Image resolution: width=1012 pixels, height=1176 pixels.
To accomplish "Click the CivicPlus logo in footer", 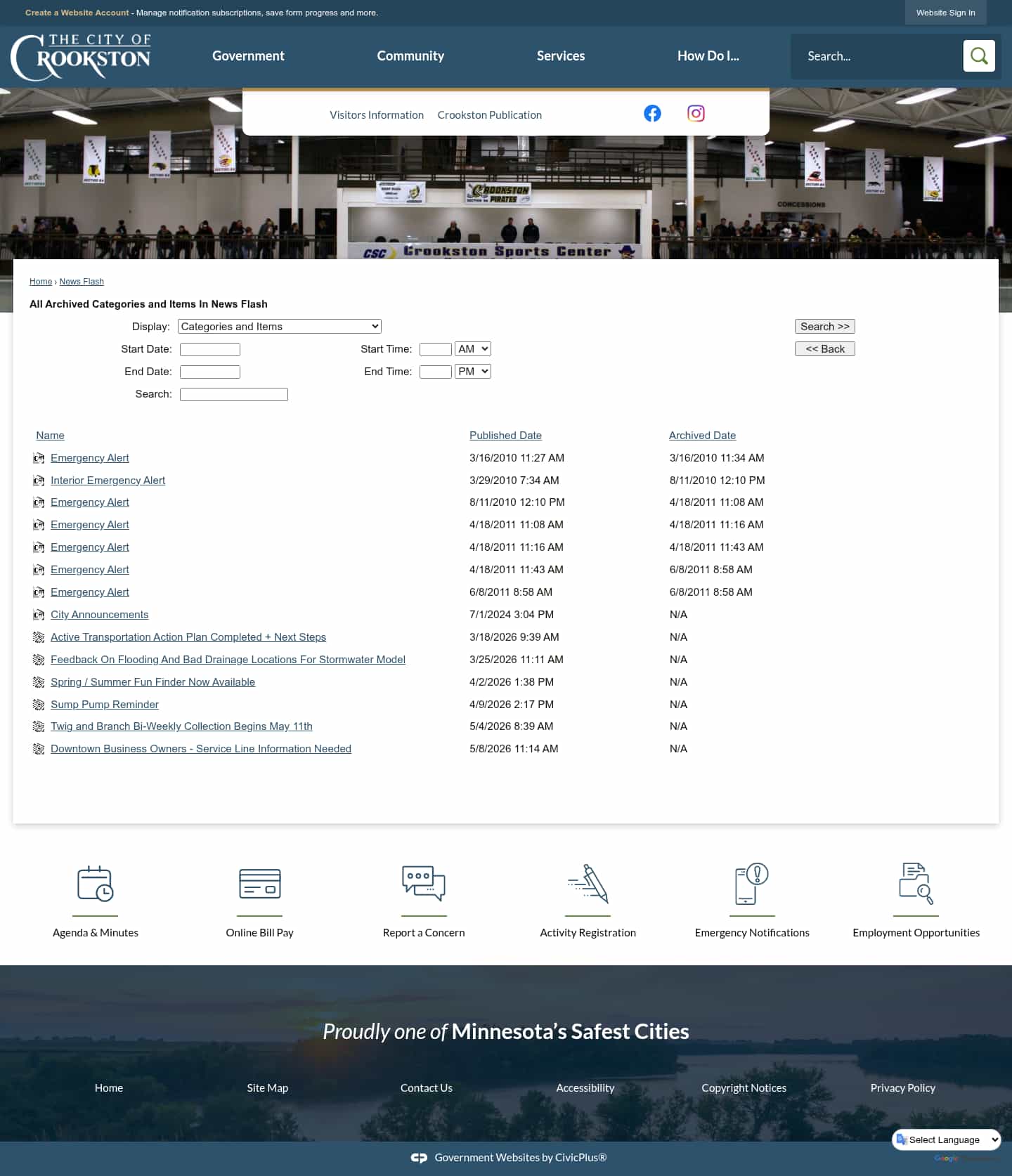I will pyautogui.click(x=419, y=1158).
